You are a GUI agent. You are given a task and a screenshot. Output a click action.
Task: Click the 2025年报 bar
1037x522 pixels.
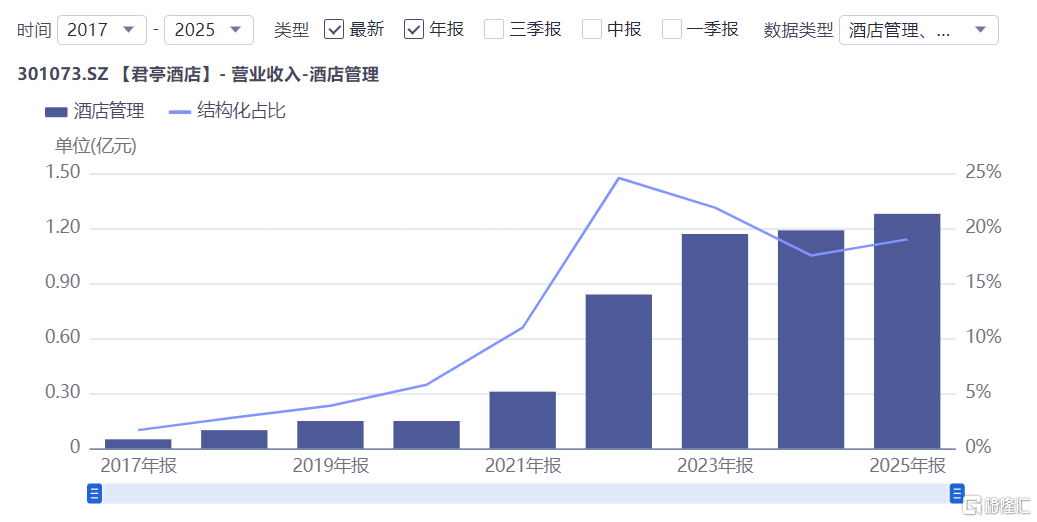coord(907,331)
